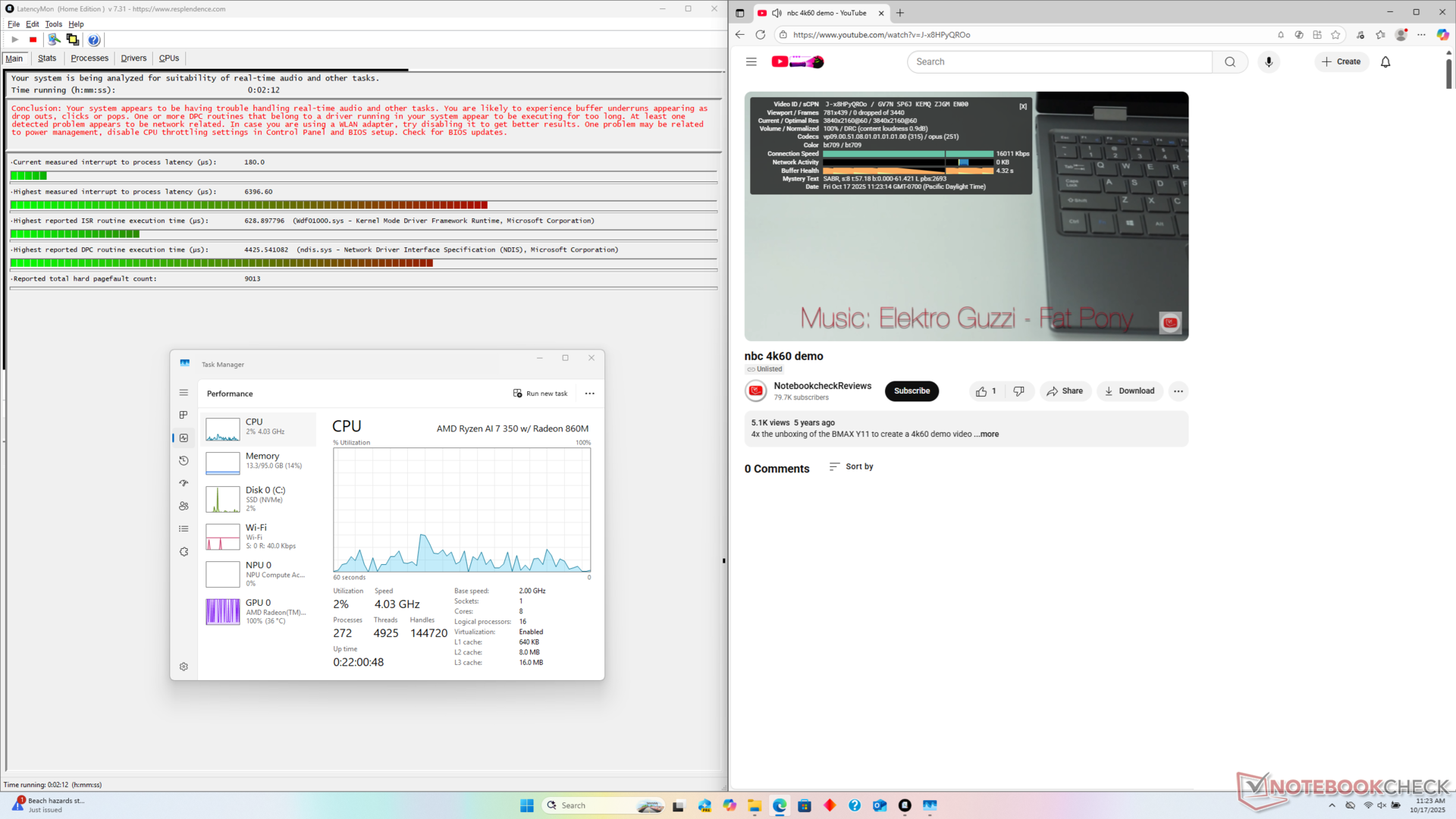Stop the LatencyMon monitor with red square

click(x=33, y=39)
